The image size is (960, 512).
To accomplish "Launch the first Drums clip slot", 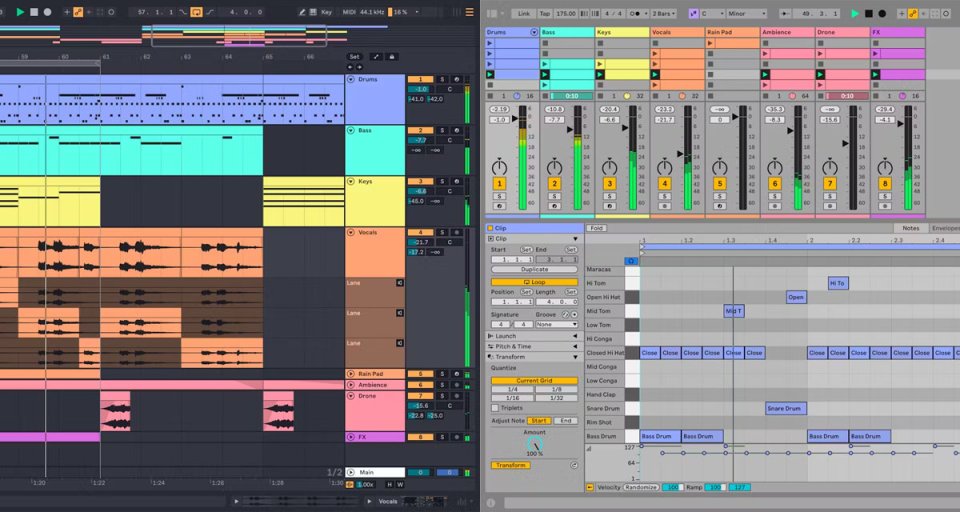I will pos(490,43).
